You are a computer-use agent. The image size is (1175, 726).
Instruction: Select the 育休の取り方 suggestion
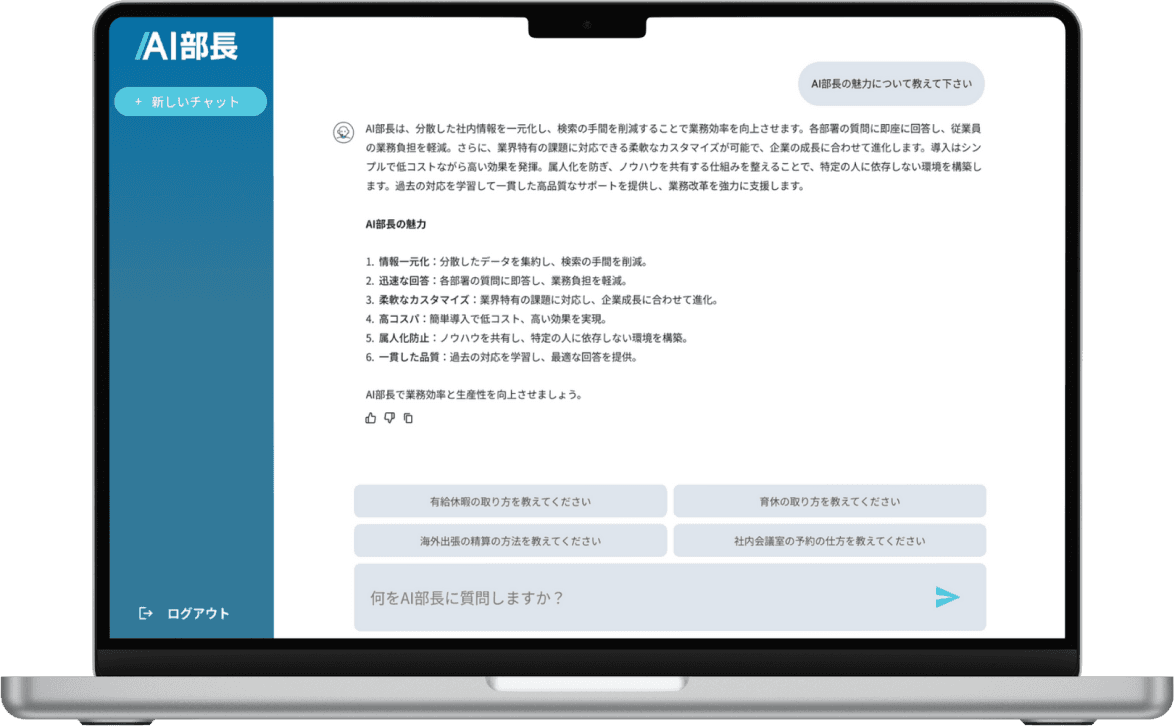[829, 501]
